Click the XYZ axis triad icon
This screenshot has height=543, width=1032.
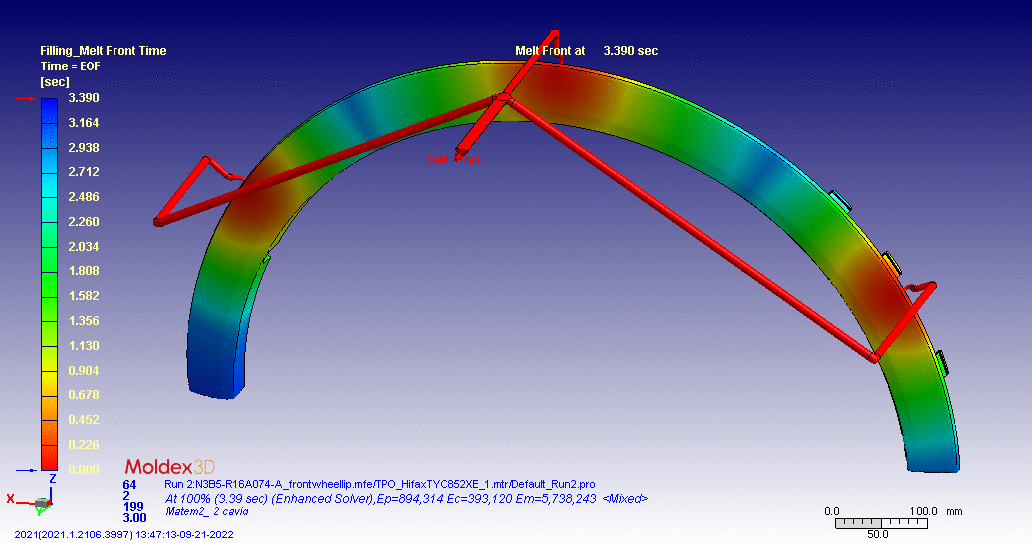[x=38, y=498]
